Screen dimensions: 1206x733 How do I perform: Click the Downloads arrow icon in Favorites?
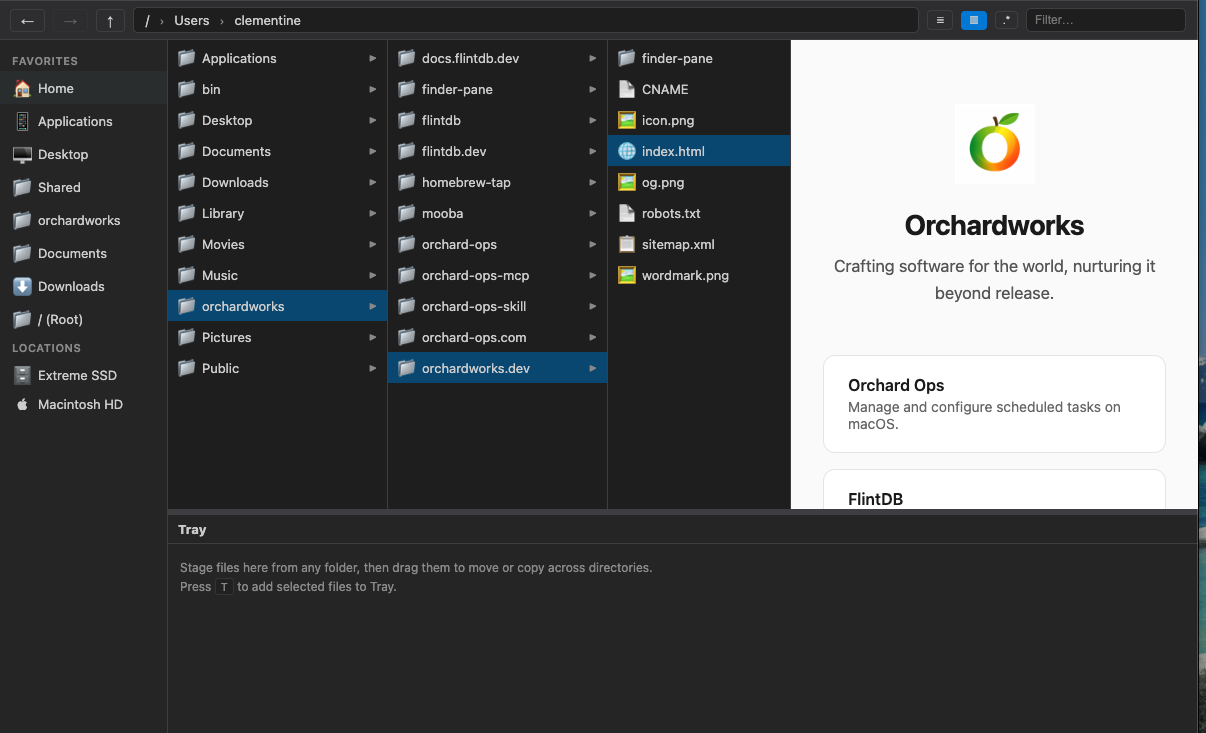(22, 287)
